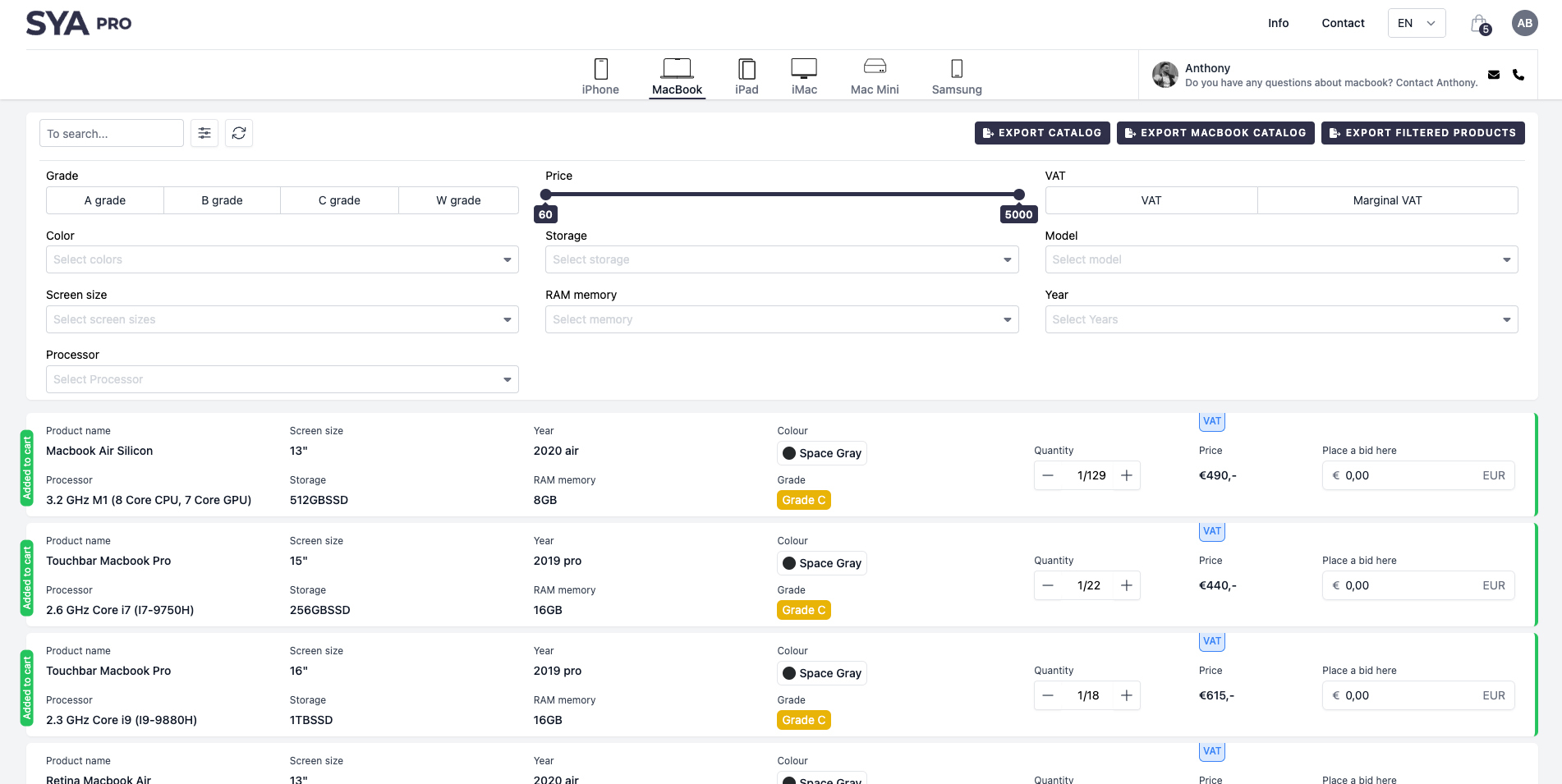Click quantity value 1/129
Screen dimensions: 1562x784
coord(1091,475)
